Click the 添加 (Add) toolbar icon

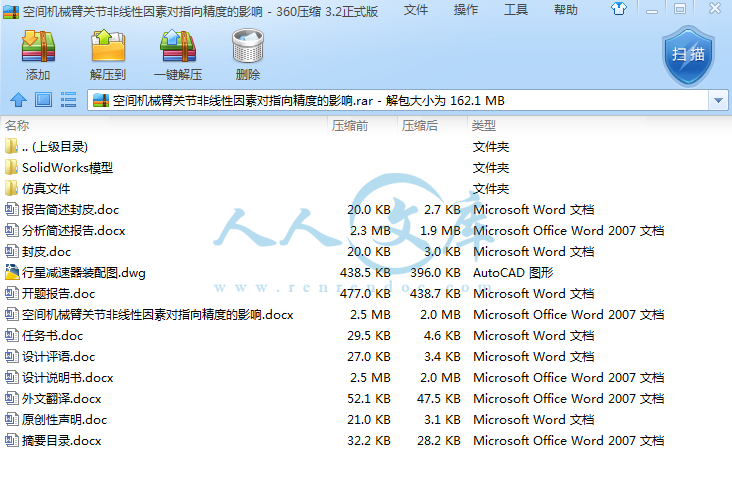(x=38, y=46)
